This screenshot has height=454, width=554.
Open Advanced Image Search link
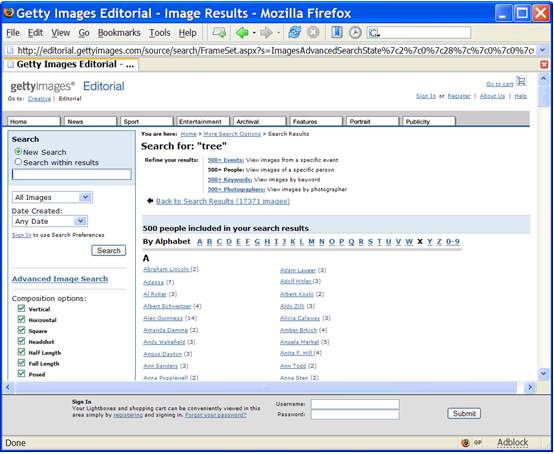point(60,279)
